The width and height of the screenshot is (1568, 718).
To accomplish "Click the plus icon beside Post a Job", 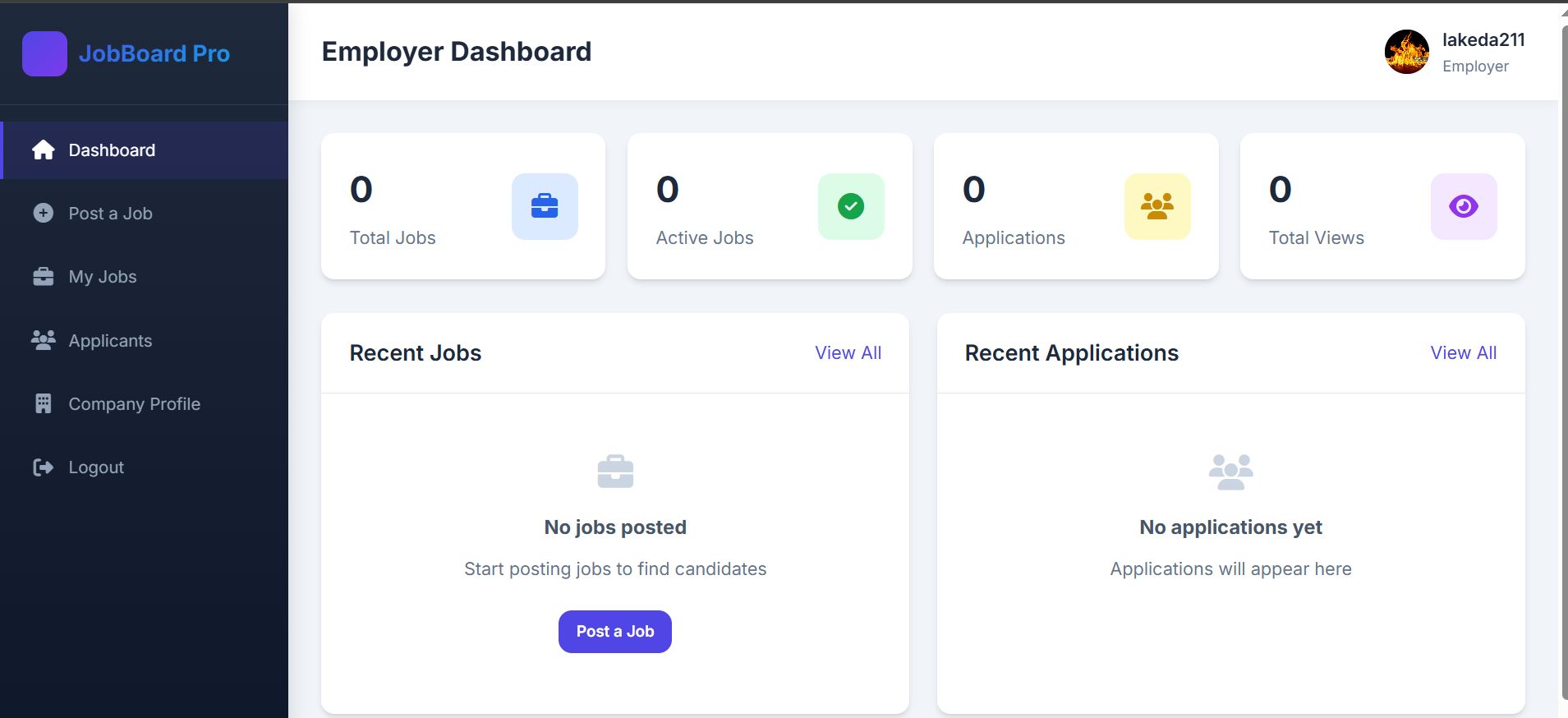I will click(x=44, y=214).
